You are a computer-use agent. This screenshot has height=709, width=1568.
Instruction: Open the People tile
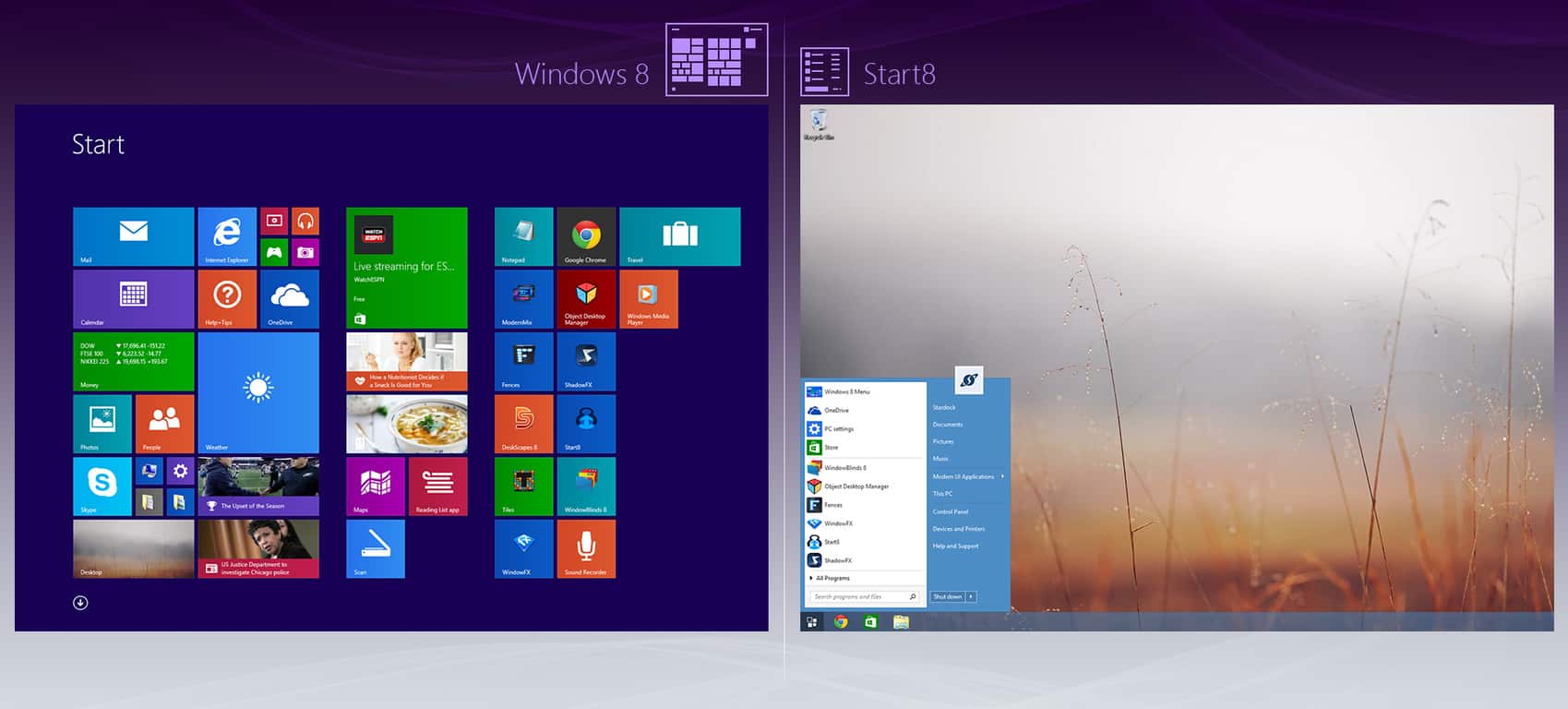[x=164, y=424]
